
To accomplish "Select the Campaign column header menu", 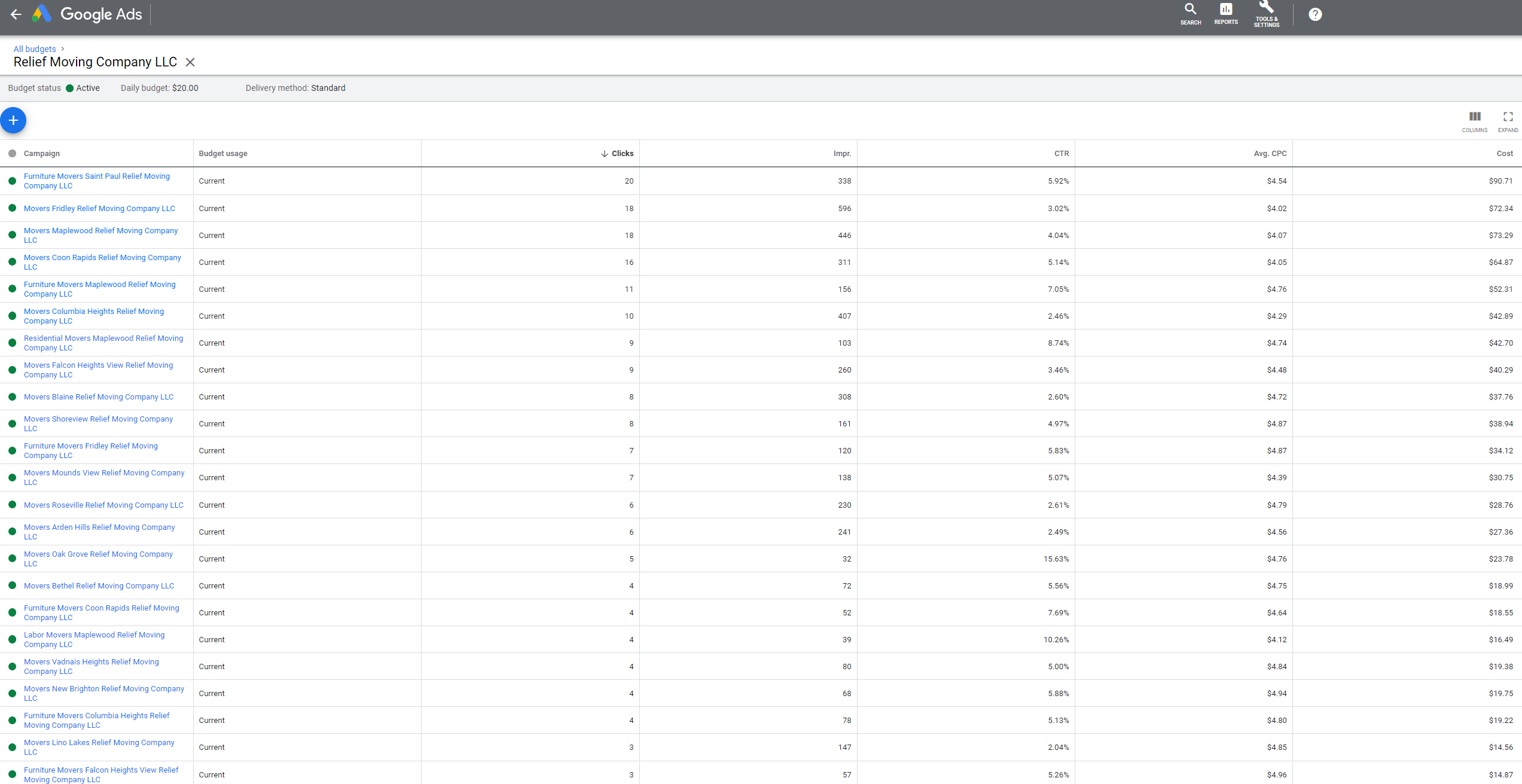I will [x=41, y=153].
